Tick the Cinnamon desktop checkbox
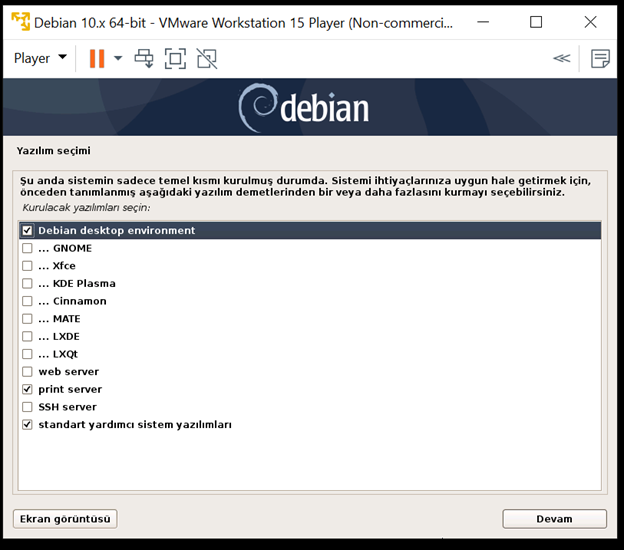Image resolution: width=624 pixels, height=550 pixels. tap(27, 301)
